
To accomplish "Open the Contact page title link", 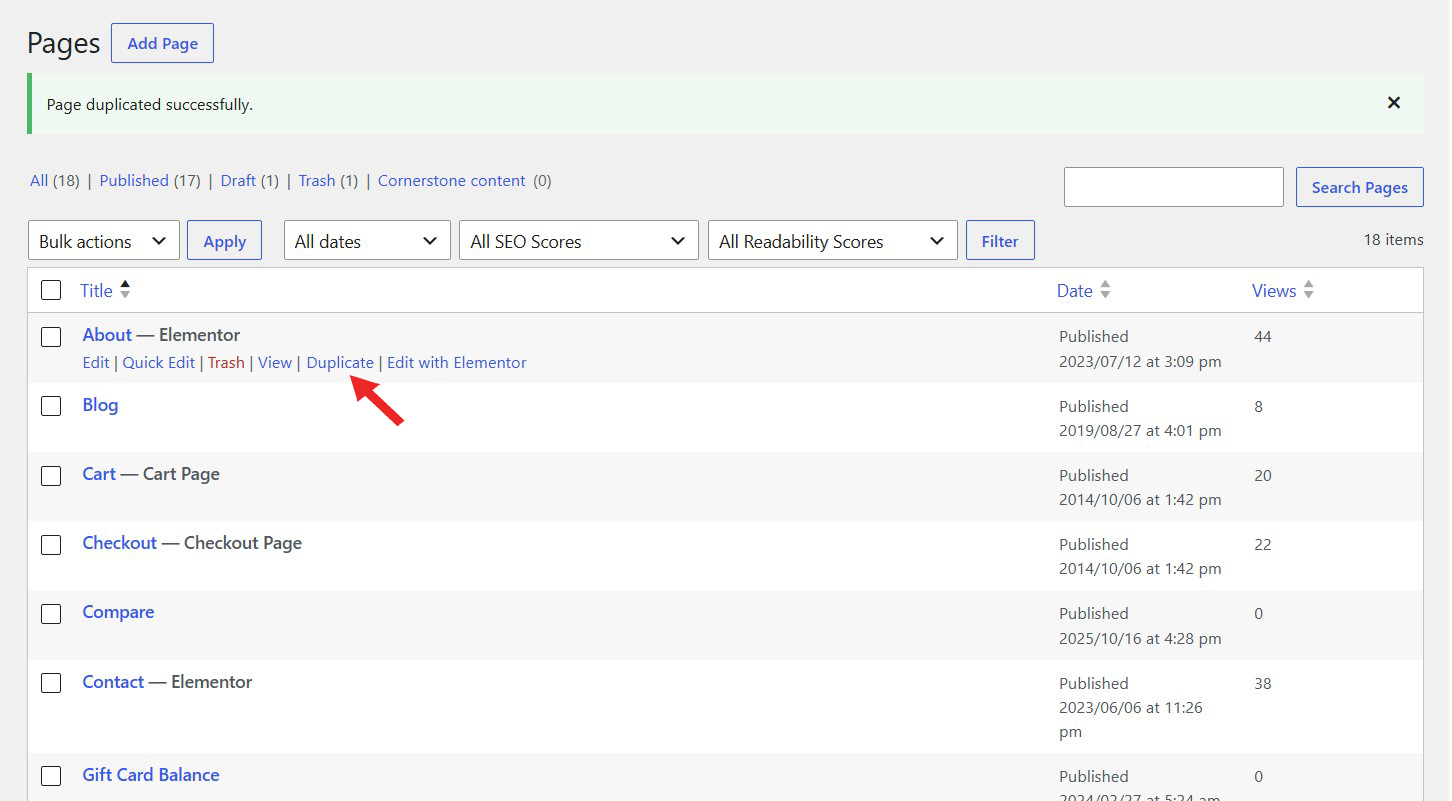I will [113, 682].
